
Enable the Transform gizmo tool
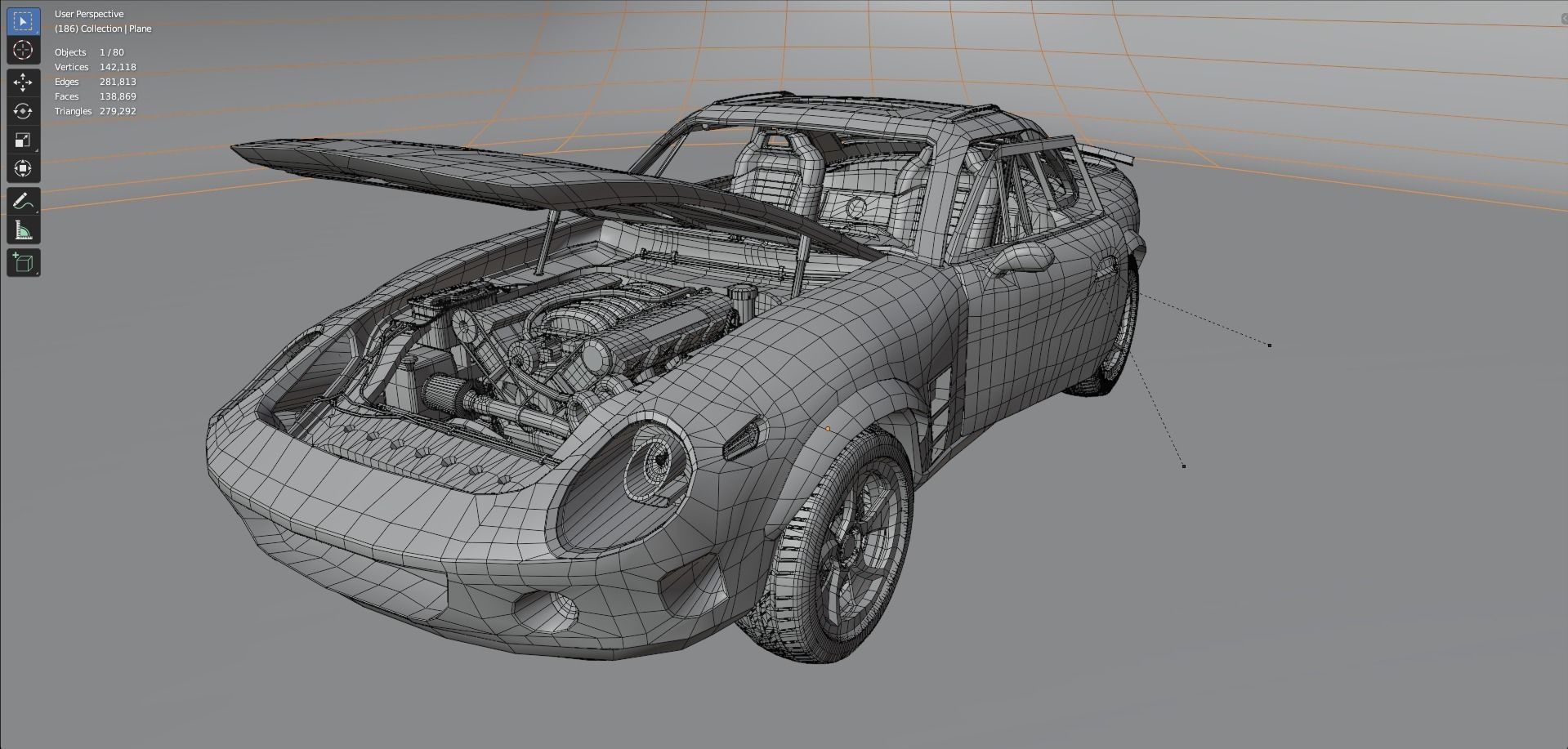point(23,168)
